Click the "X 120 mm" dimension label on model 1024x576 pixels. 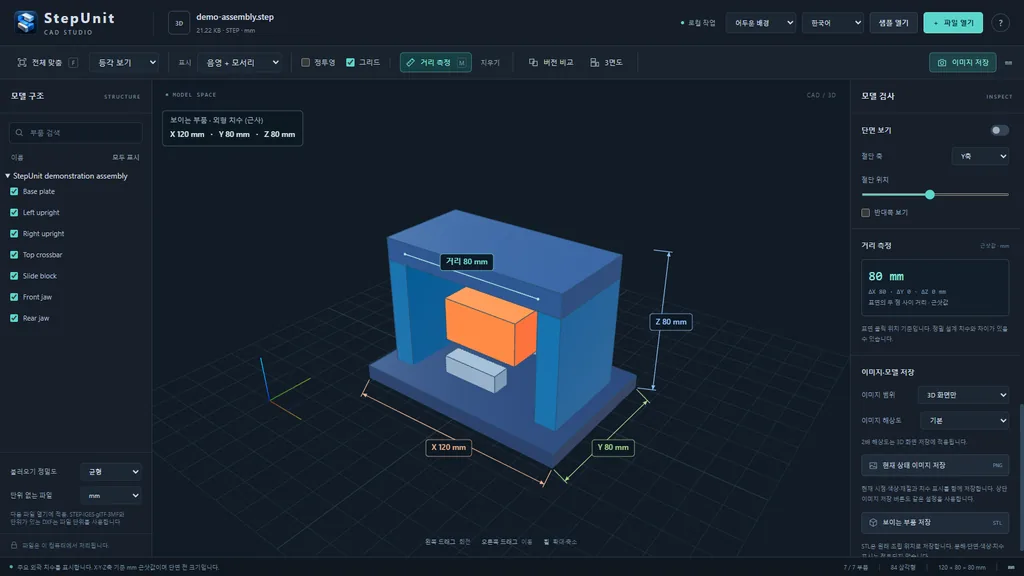[x=449, y=447]
